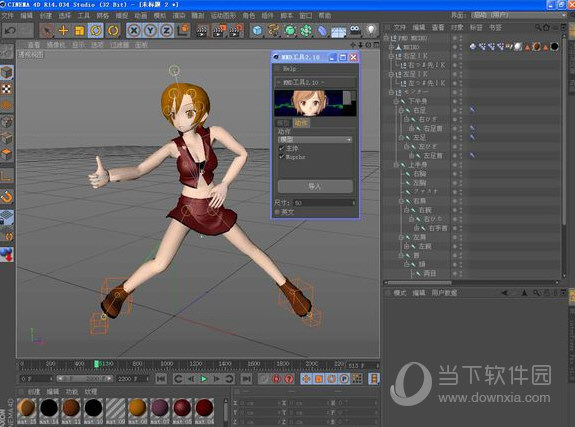This screenshot has height=427, width=575.
Task: Click the record keyframe red button
Action: tap(276, 379)
